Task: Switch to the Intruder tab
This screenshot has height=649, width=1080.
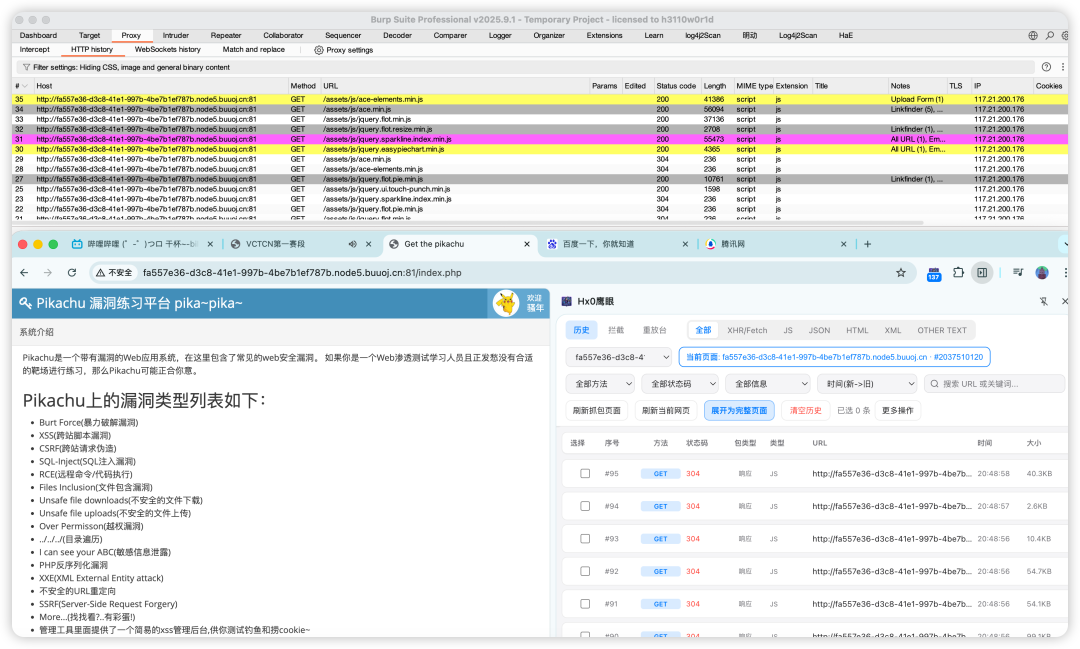Action: [176, 35]
